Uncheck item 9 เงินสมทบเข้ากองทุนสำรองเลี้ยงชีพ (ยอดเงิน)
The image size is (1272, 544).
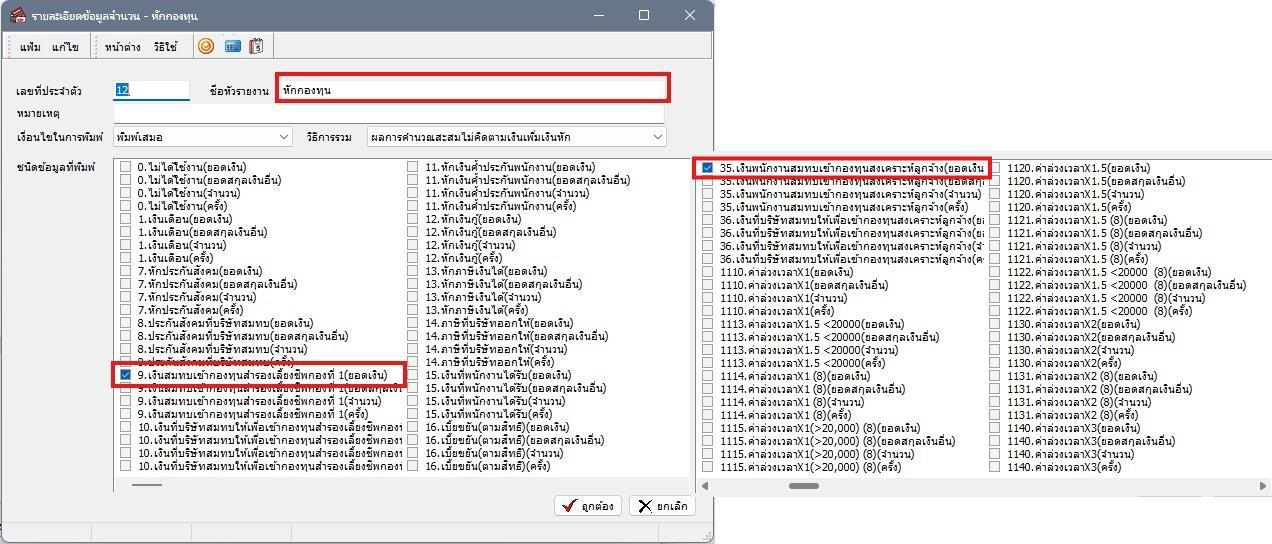pos(125,375)
